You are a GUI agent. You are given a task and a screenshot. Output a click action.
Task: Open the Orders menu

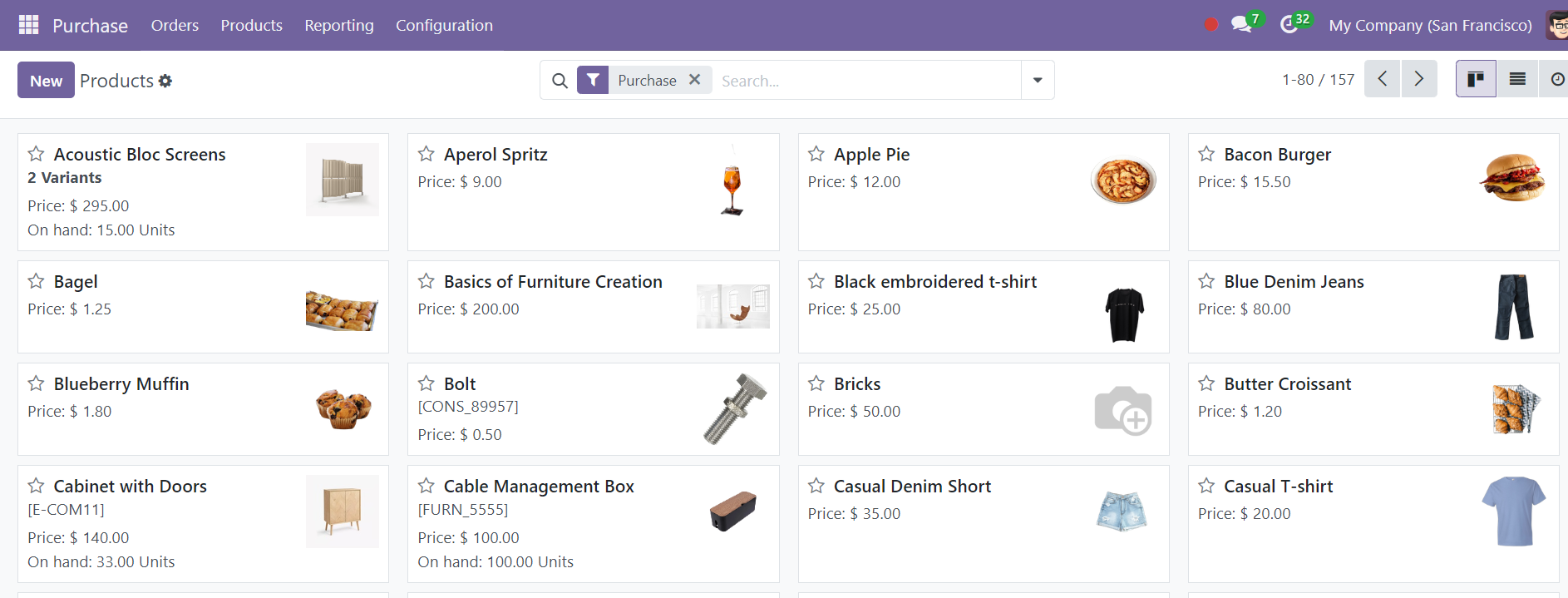point(175,25)
